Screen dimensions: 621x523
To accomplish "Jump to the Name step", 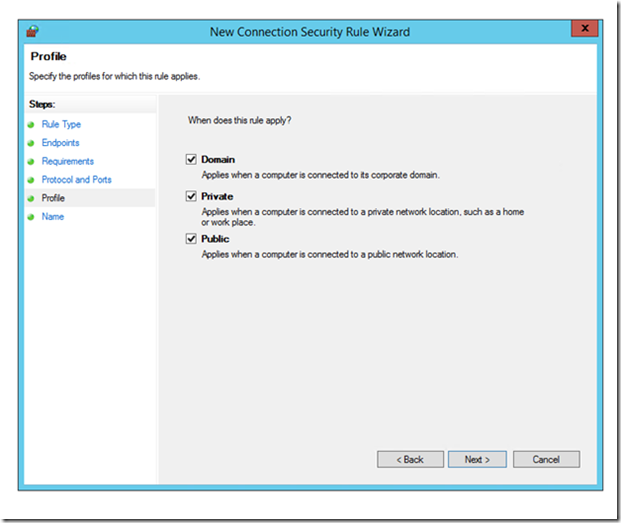I will pos(53,217).
